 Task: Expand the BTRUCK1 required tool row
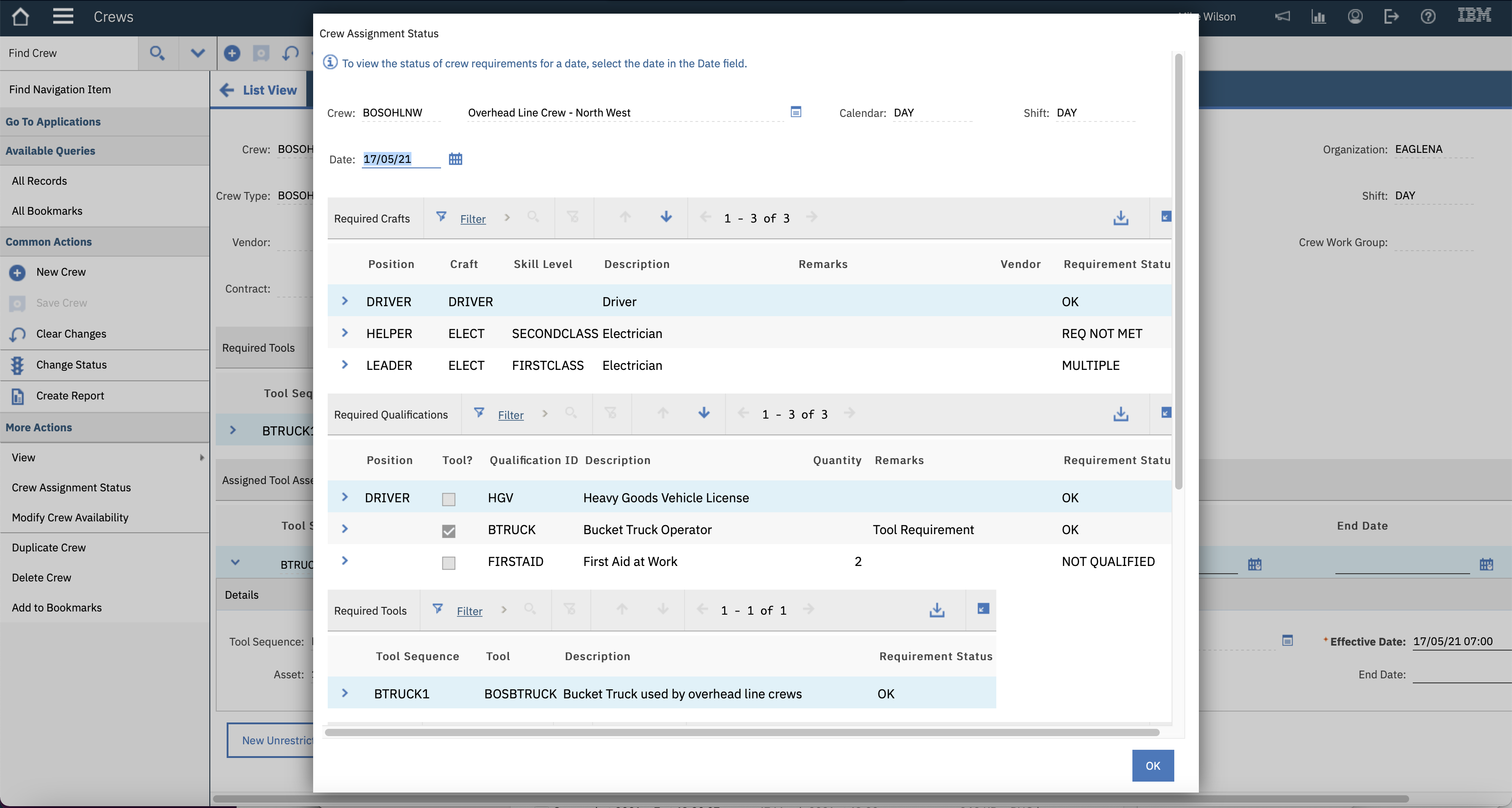click(x=345, y=693)
